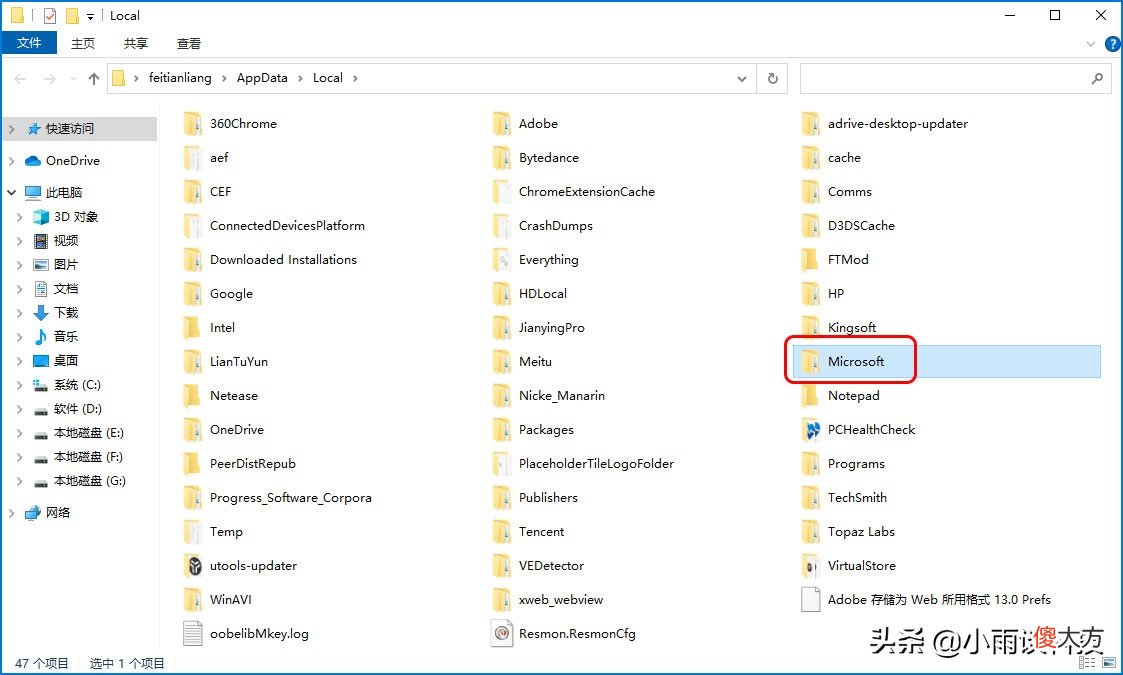Go back with the back arrow

[x=21, y=79]
